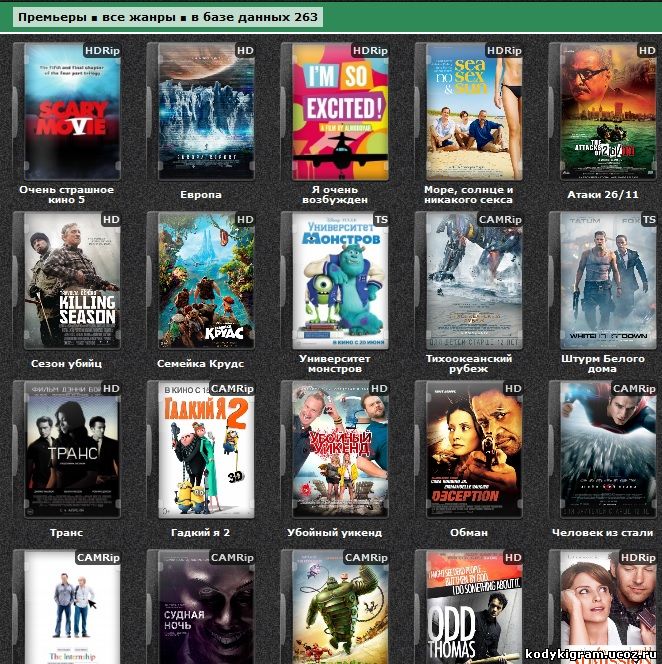
Task: Follow the Очень страшное кино 5 title link
Action: tap(66, 194)
